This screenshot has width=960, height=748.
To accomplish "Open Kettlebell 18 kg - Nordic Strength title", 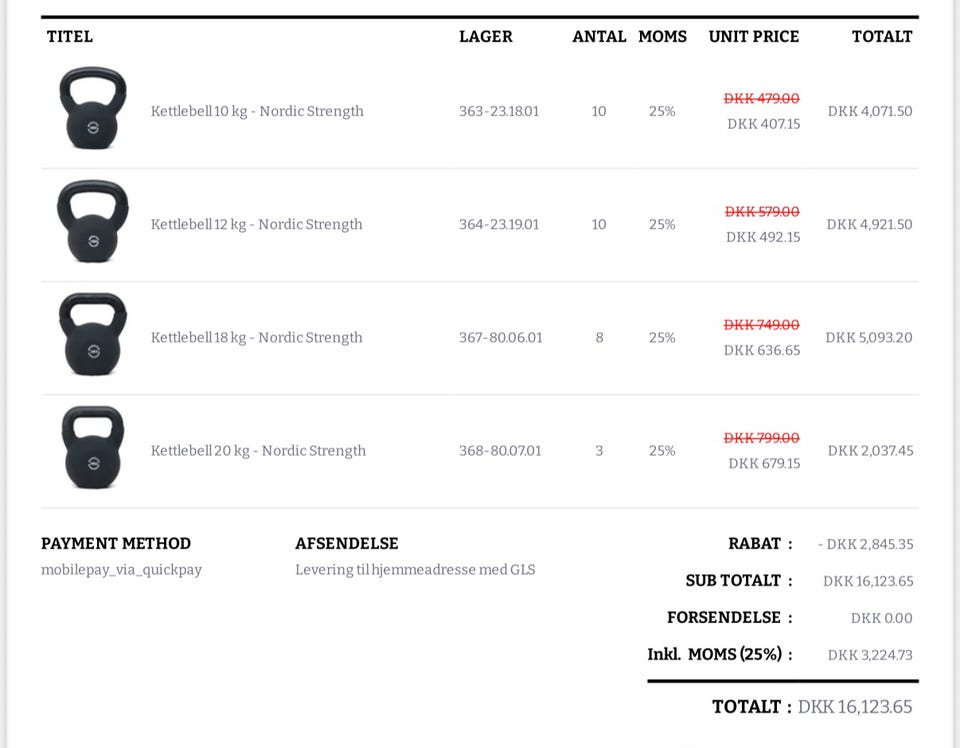I will tap(257, 337).
